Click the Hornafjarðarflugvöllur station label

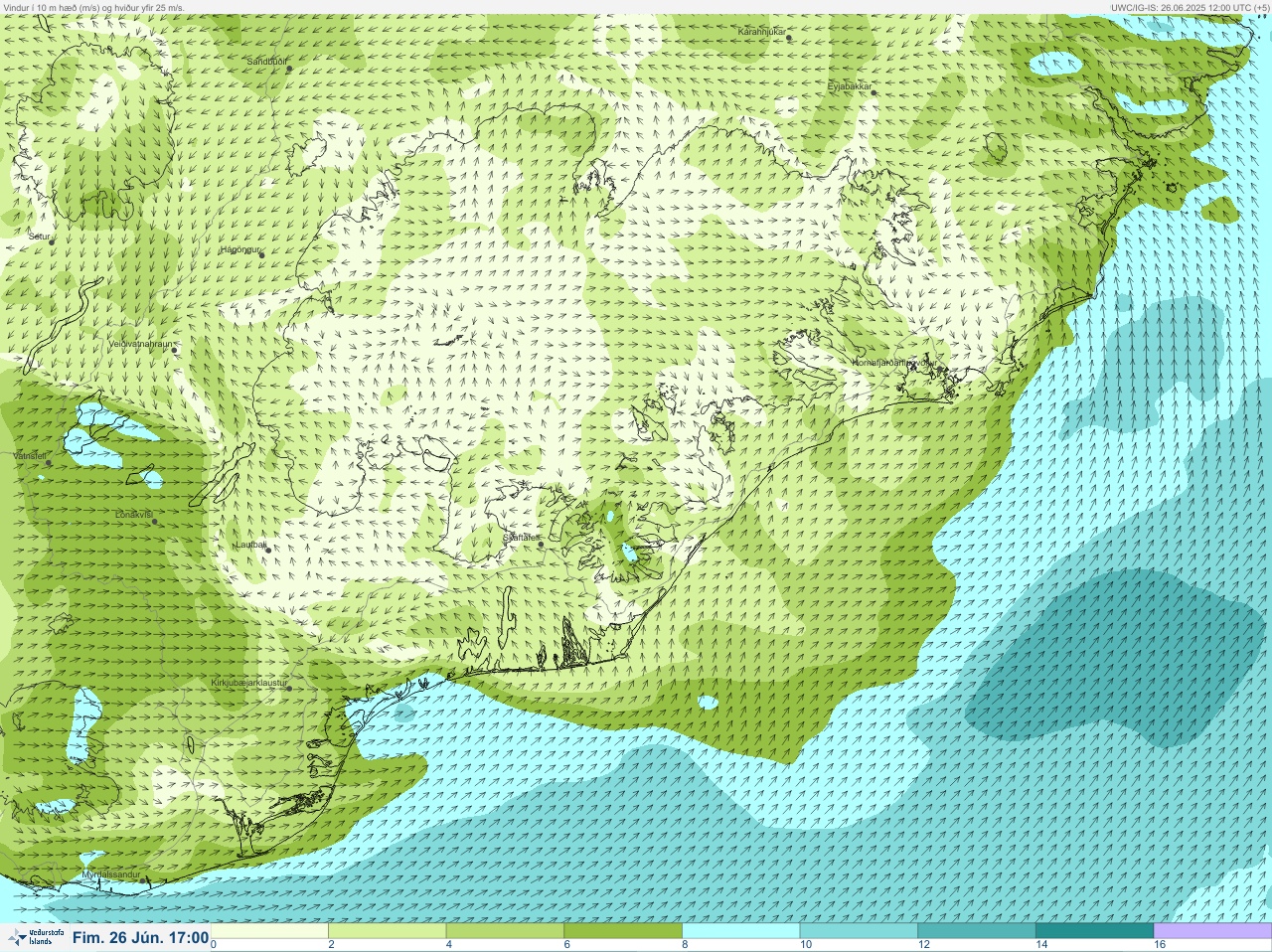(x=894, y=363)
